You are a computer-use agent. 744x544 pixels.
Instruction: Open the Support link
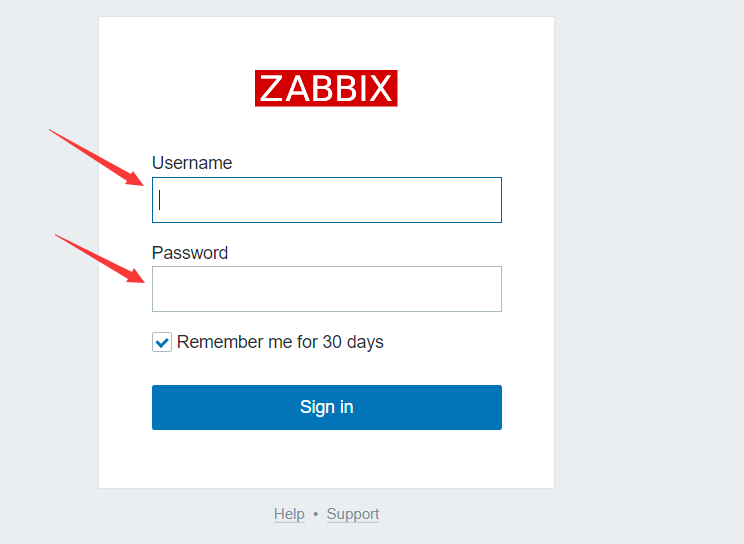tap(353, 514)
